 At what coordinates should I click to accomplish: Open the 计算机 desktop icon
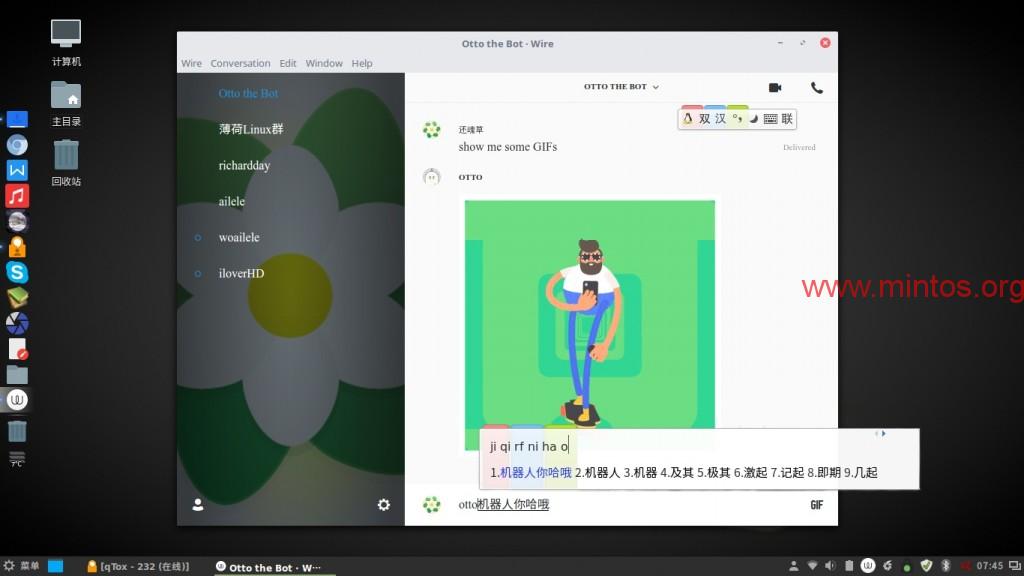tap(66, 43)
